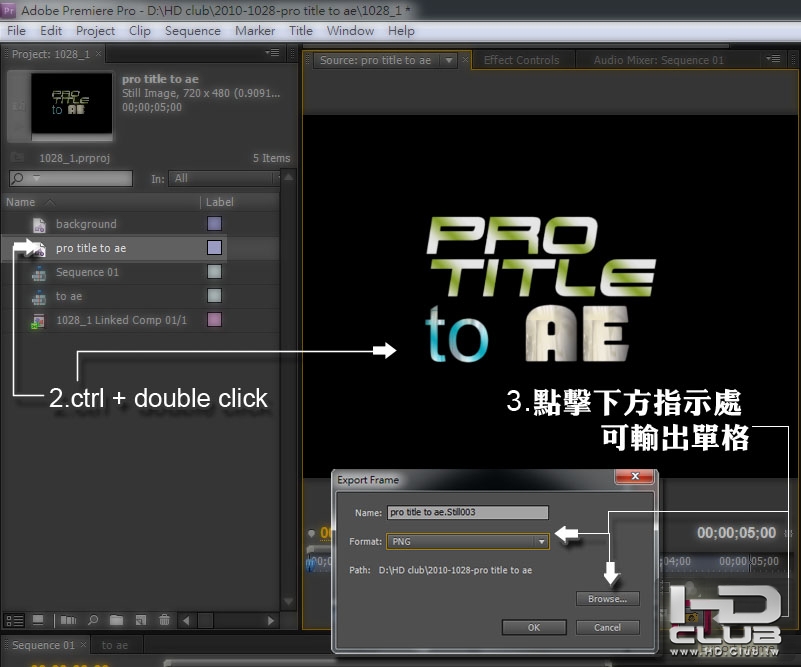Open the Source clip dropdown arrow

pos(449,60)
